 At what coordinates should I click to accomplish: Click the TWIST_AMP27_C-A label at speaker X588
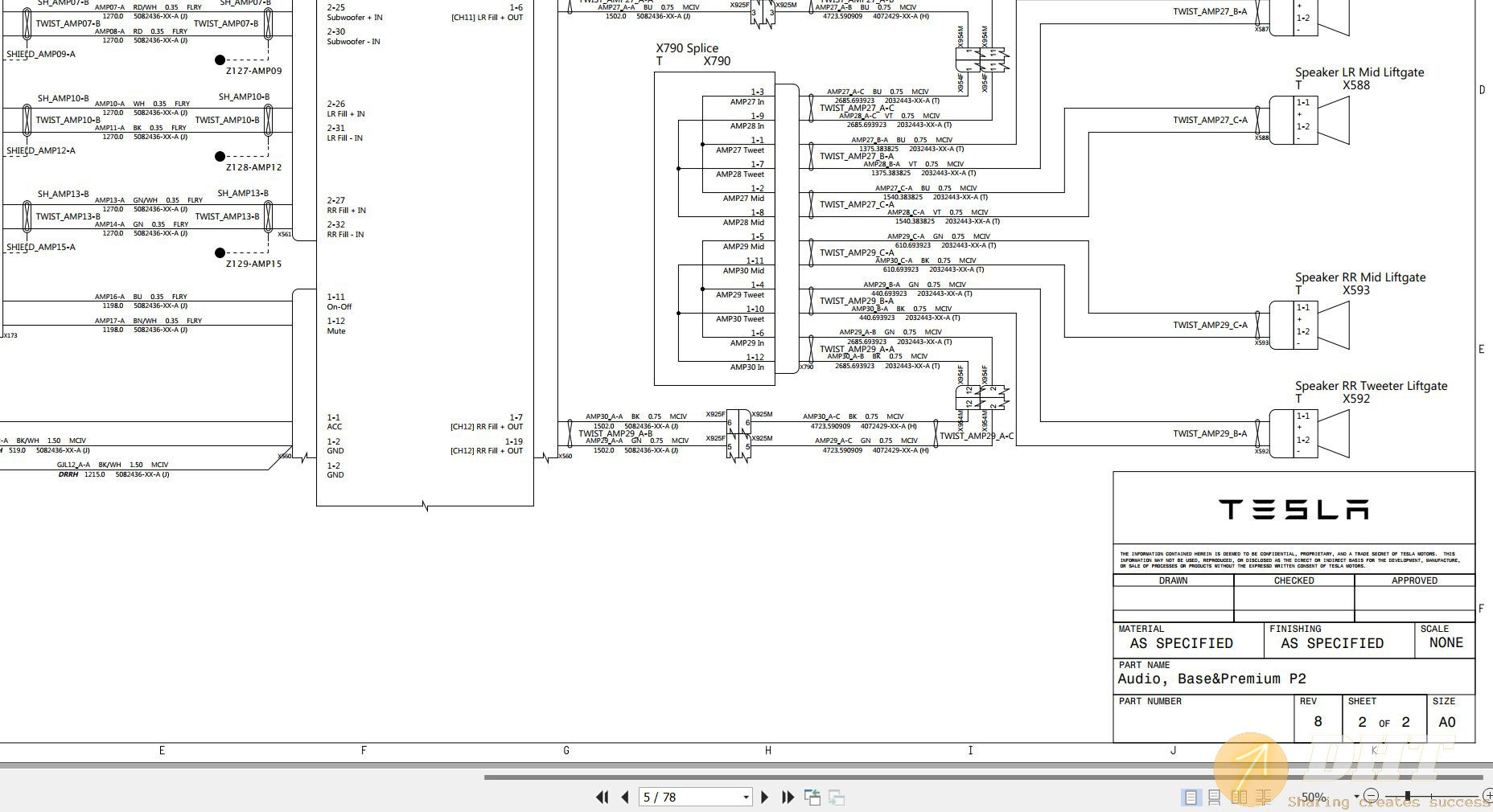[1210, 120]
